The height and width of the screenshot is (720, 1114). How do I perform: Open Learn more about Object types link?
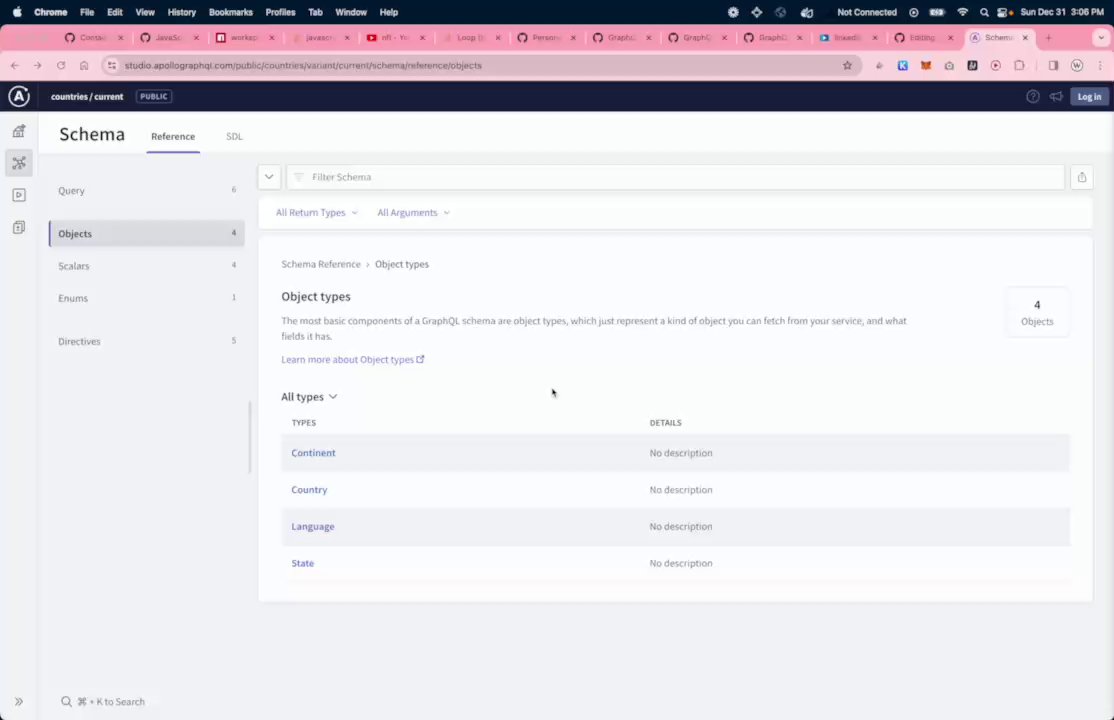pyautogui.click(x=352, y=360)
